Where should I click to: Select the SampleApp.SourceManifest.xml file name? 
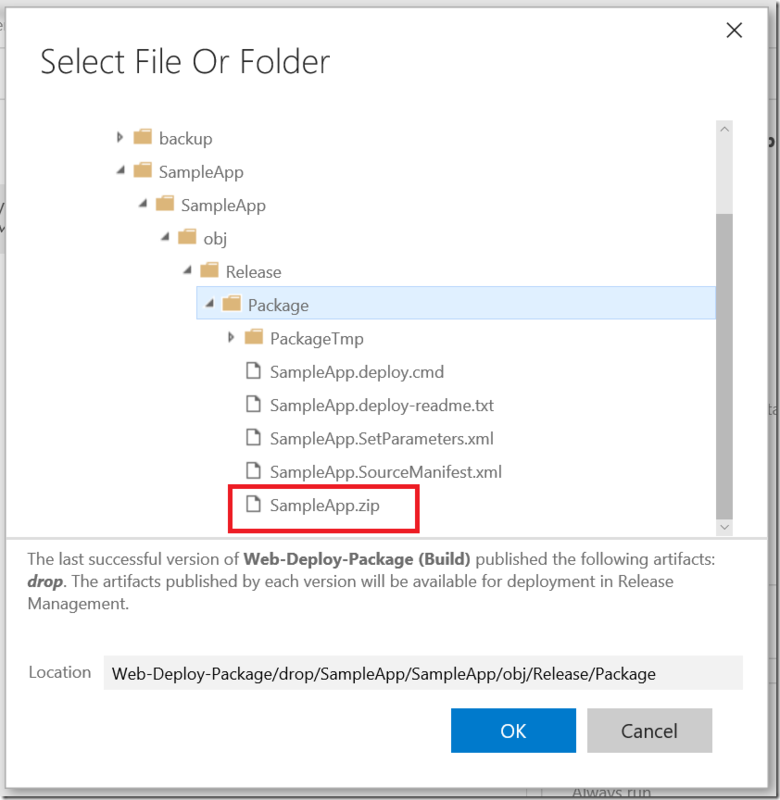(x=386, y=472)
